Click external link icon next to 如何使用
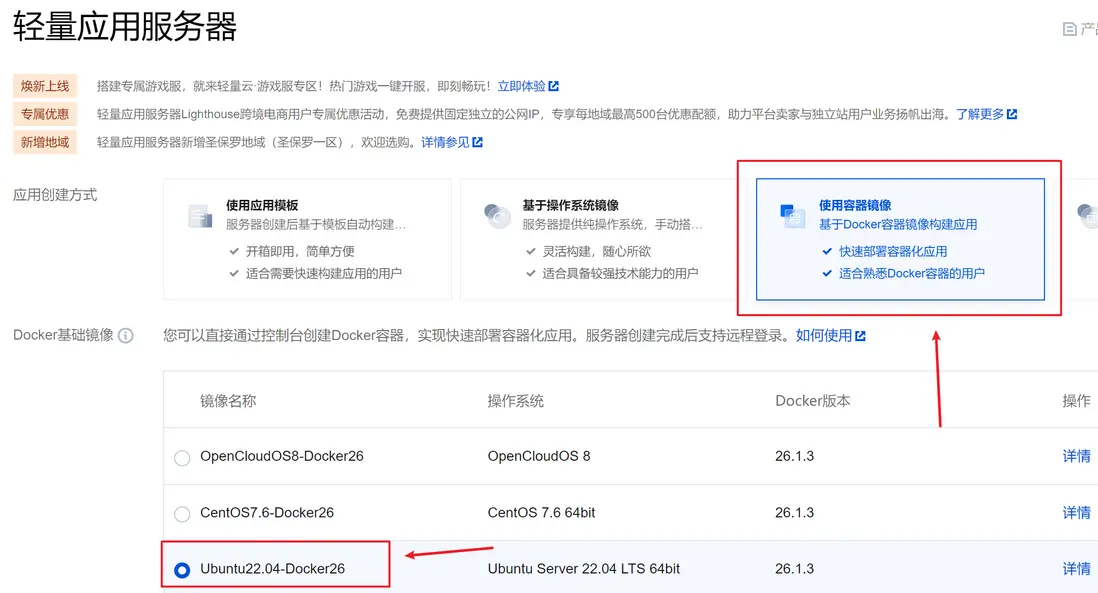Viewport: 1098px width, 593px height. [x=861, y=336]
